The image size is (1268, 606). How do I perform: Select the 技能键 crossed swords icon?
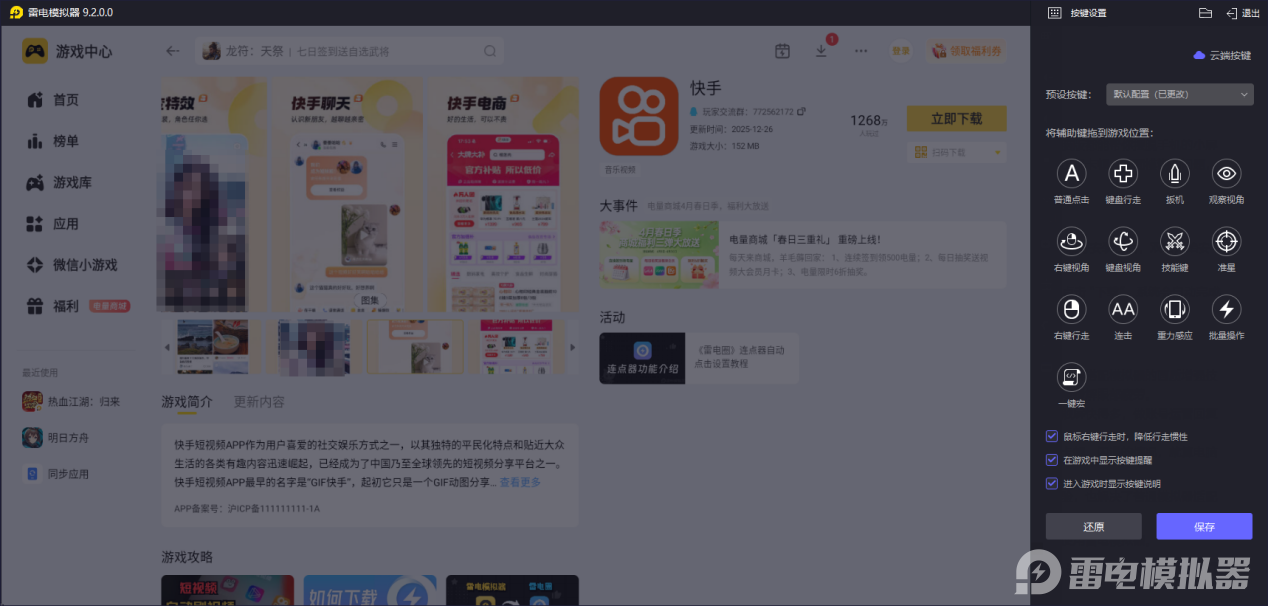coord(1175,241)
